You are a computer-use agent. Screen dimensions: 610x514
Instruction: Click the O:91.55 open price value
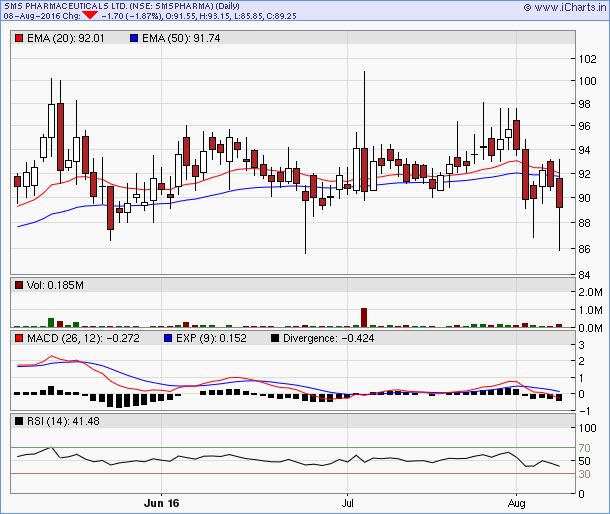click(181, 16)
